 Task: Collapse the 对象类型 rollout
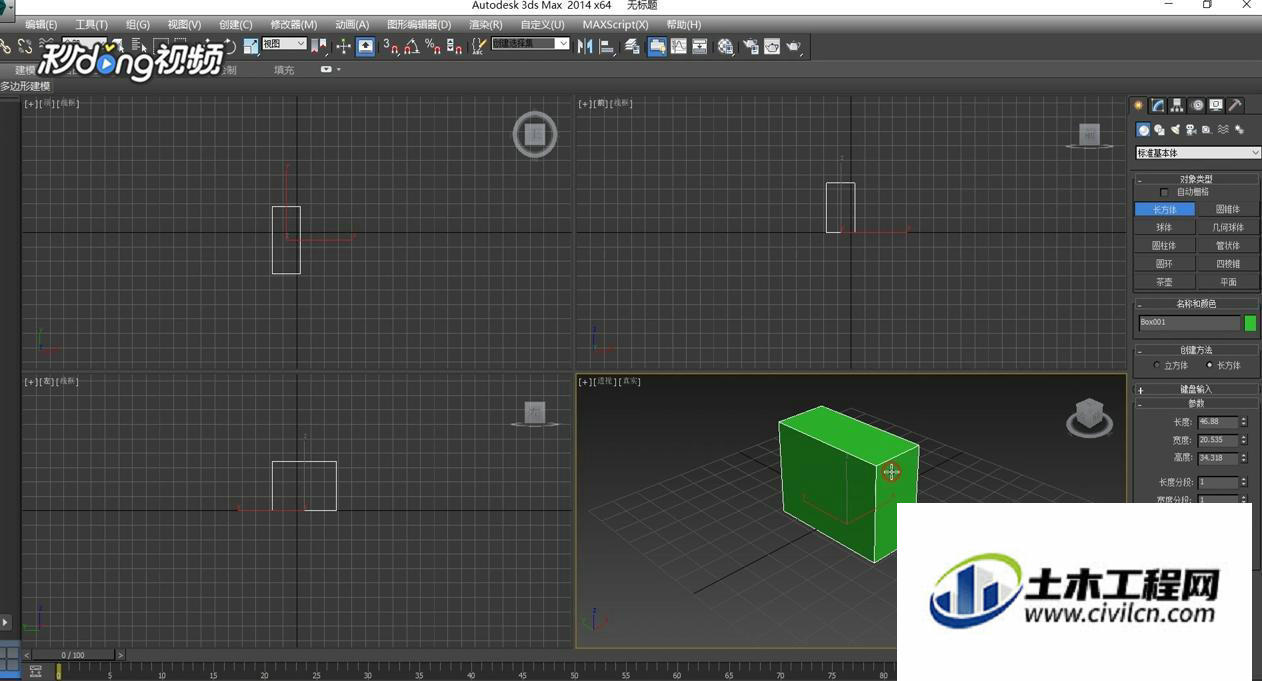(x=1196, y=179)
